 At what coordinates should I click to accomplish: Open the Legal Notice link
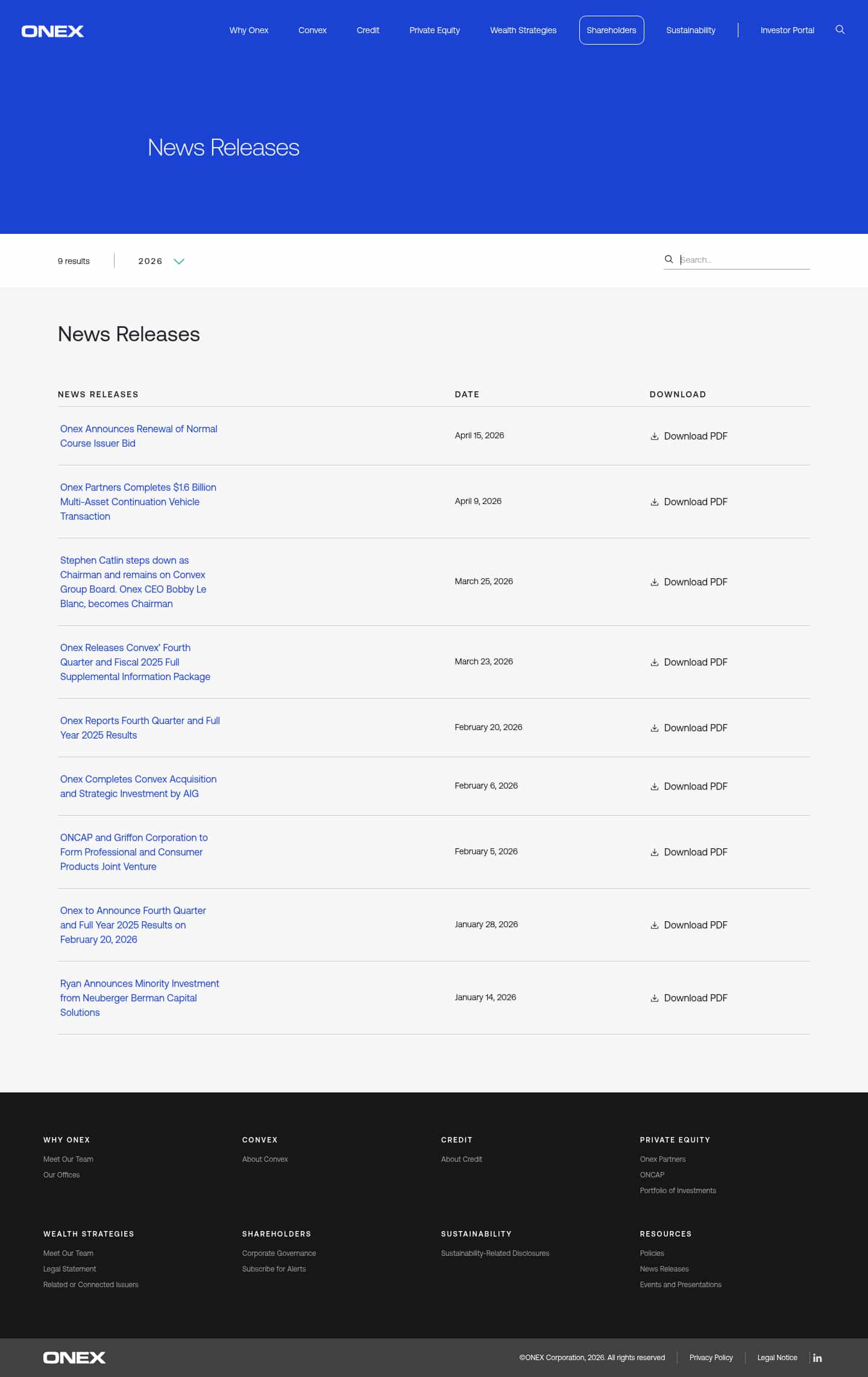(778, 1358)
